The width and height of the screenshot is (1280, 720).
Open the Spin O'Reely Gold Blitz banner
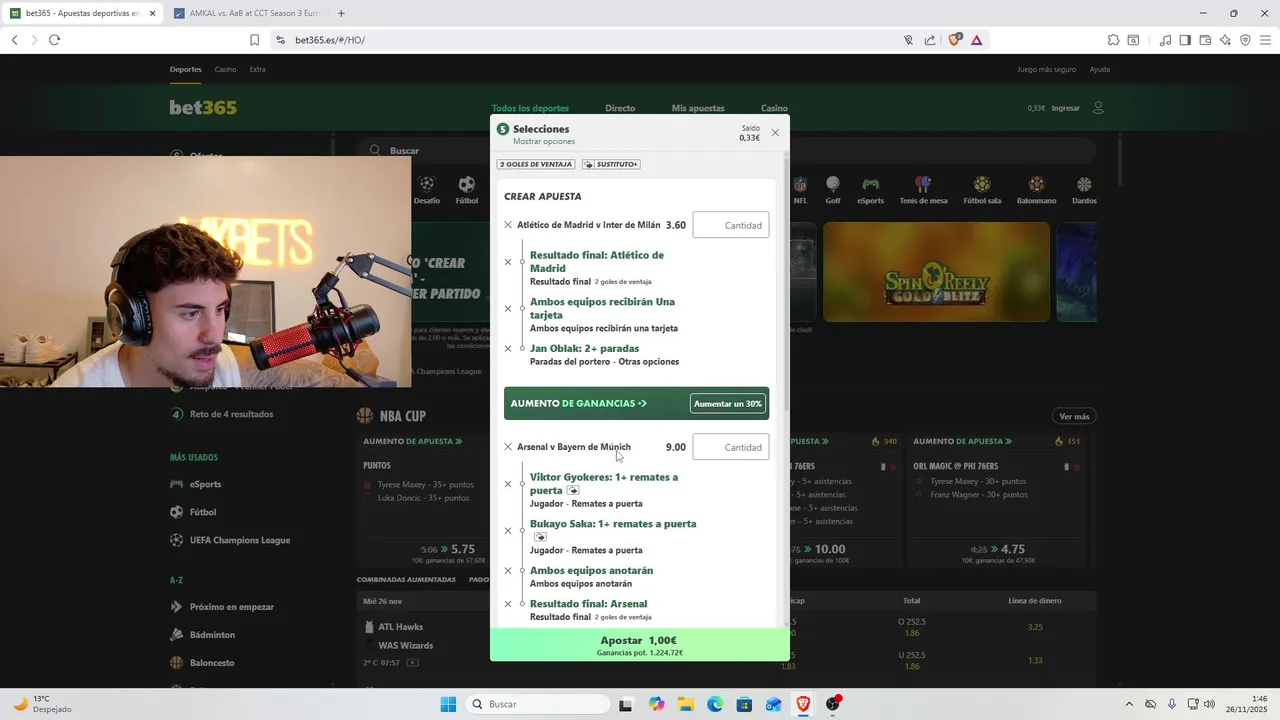point(936,272)
